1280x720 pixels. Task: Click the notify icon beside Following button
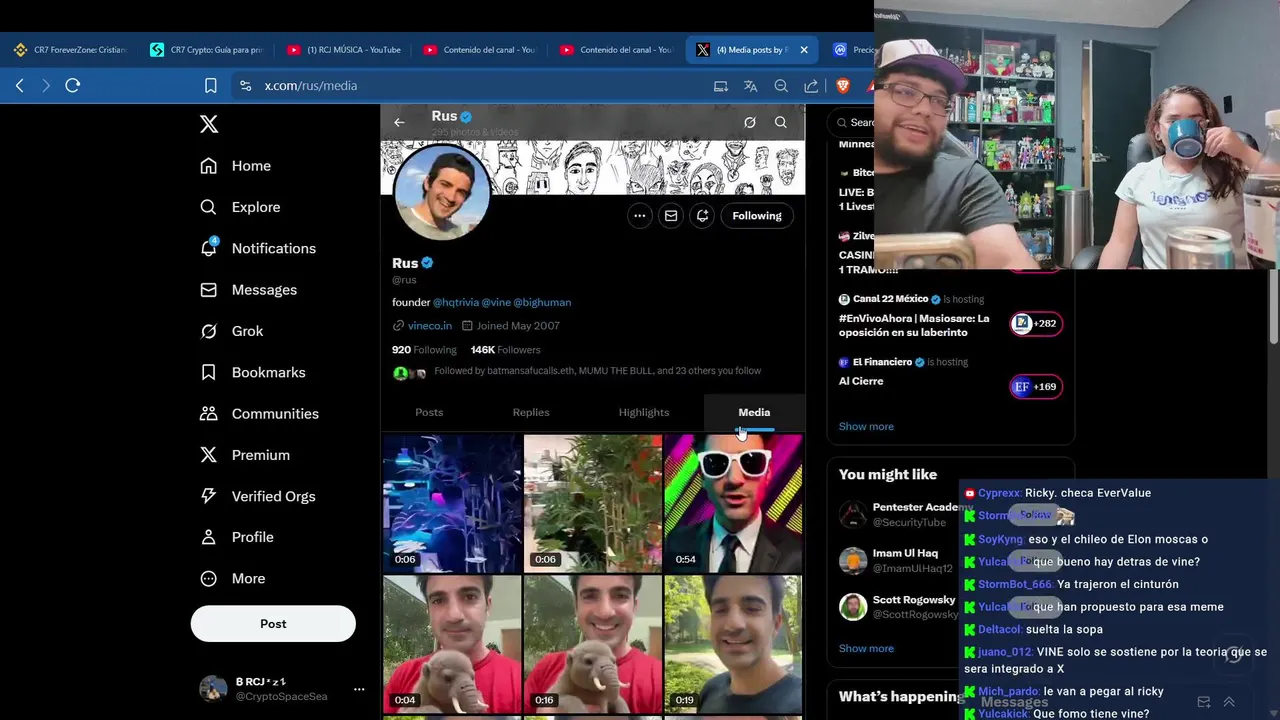click(703, 216)
